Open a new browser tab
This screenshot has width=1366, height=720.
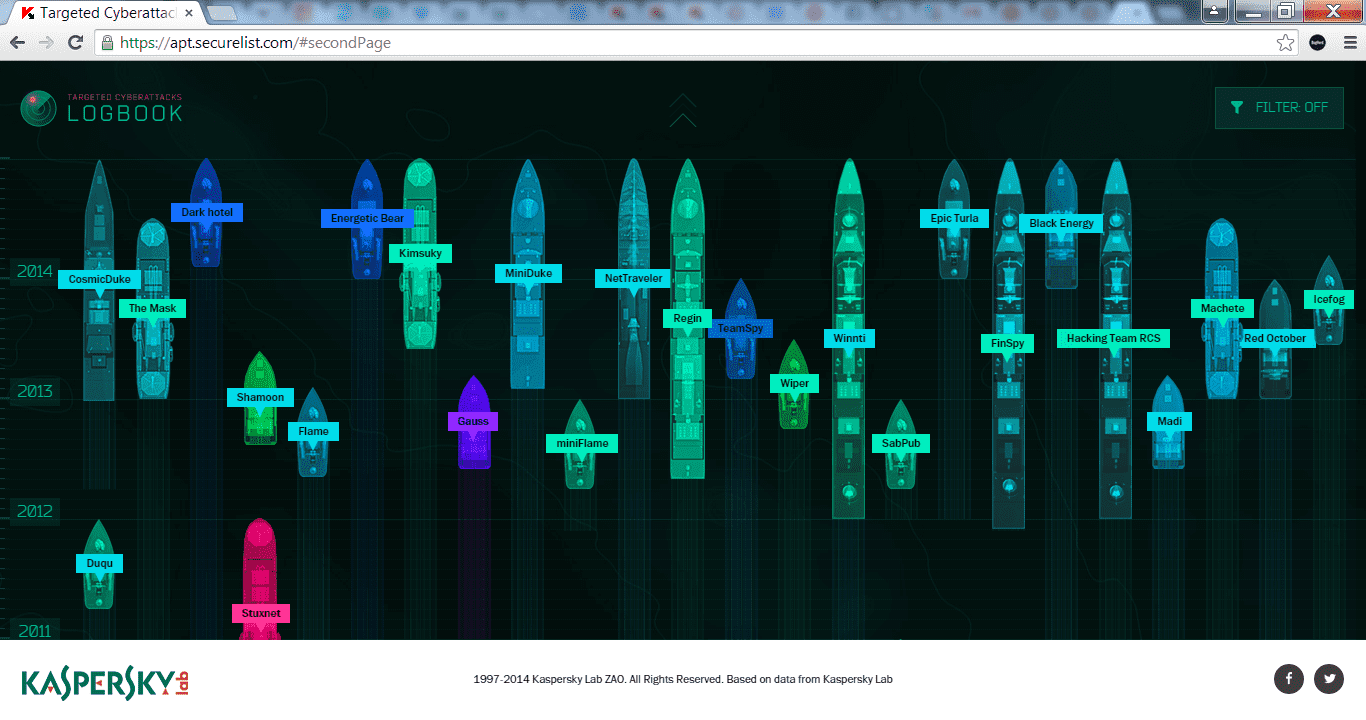220,14
